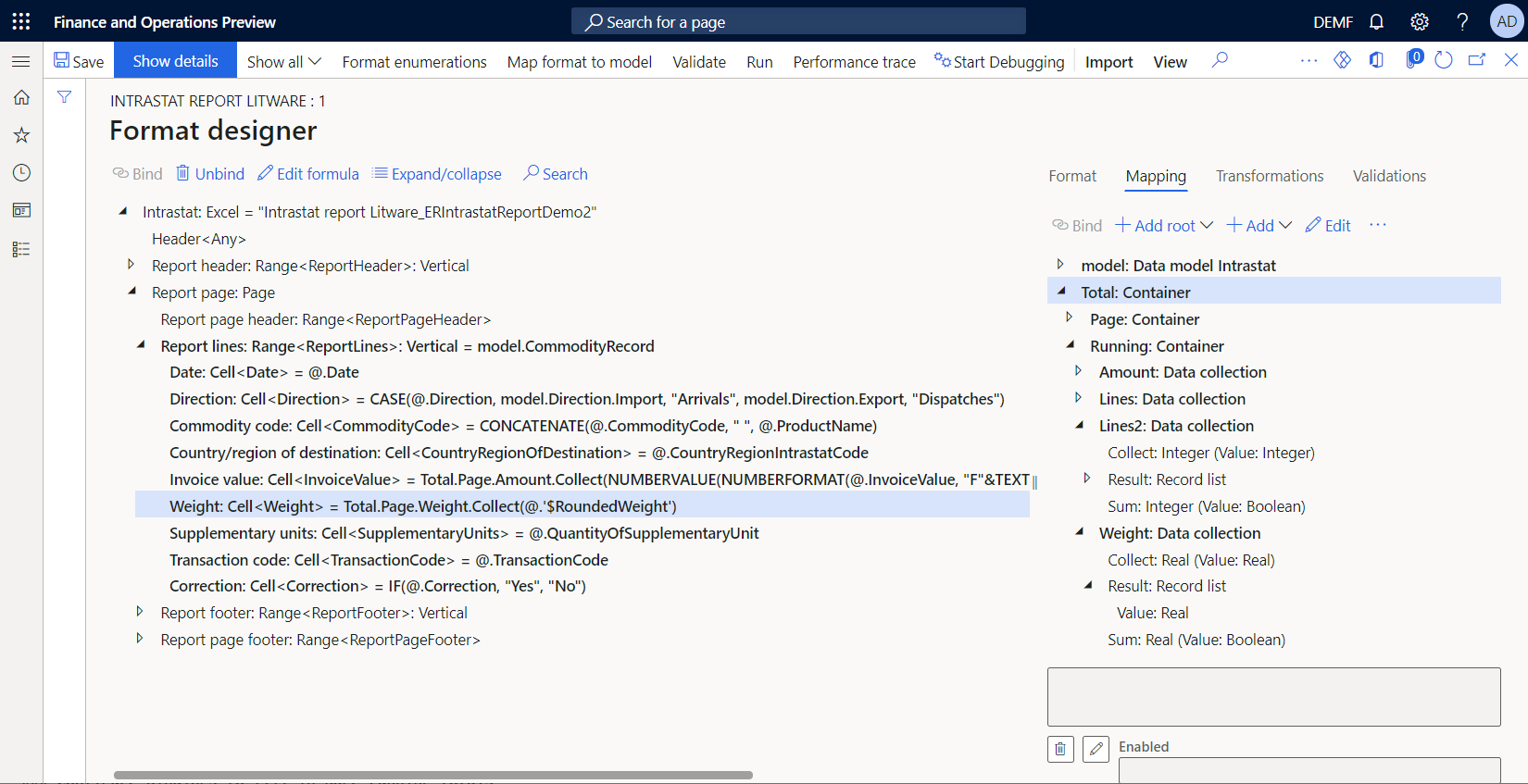Viewport: 1528px width, 784px height.
Task: Click Search in the format tree toolbar
Action: click(556, 174)
